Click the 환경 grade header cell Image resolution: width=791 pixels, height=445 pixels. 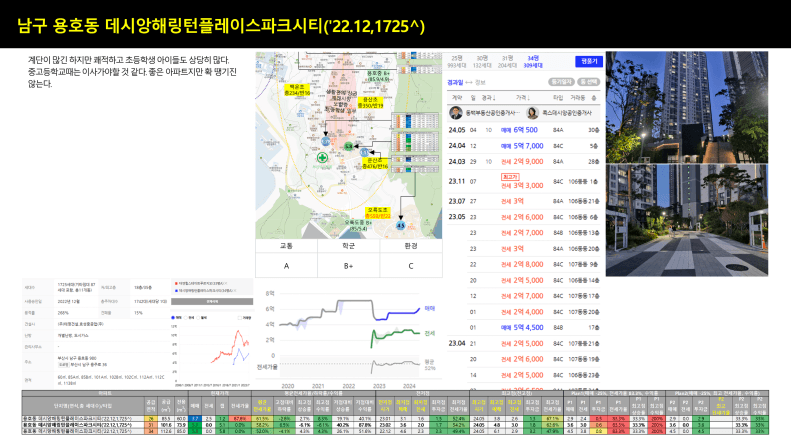(x=411, y=246)
